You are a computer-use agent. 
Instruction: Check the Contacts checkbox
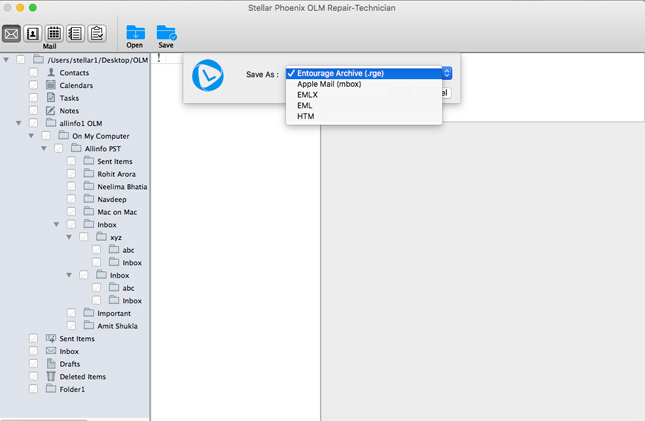coord(34,73)
